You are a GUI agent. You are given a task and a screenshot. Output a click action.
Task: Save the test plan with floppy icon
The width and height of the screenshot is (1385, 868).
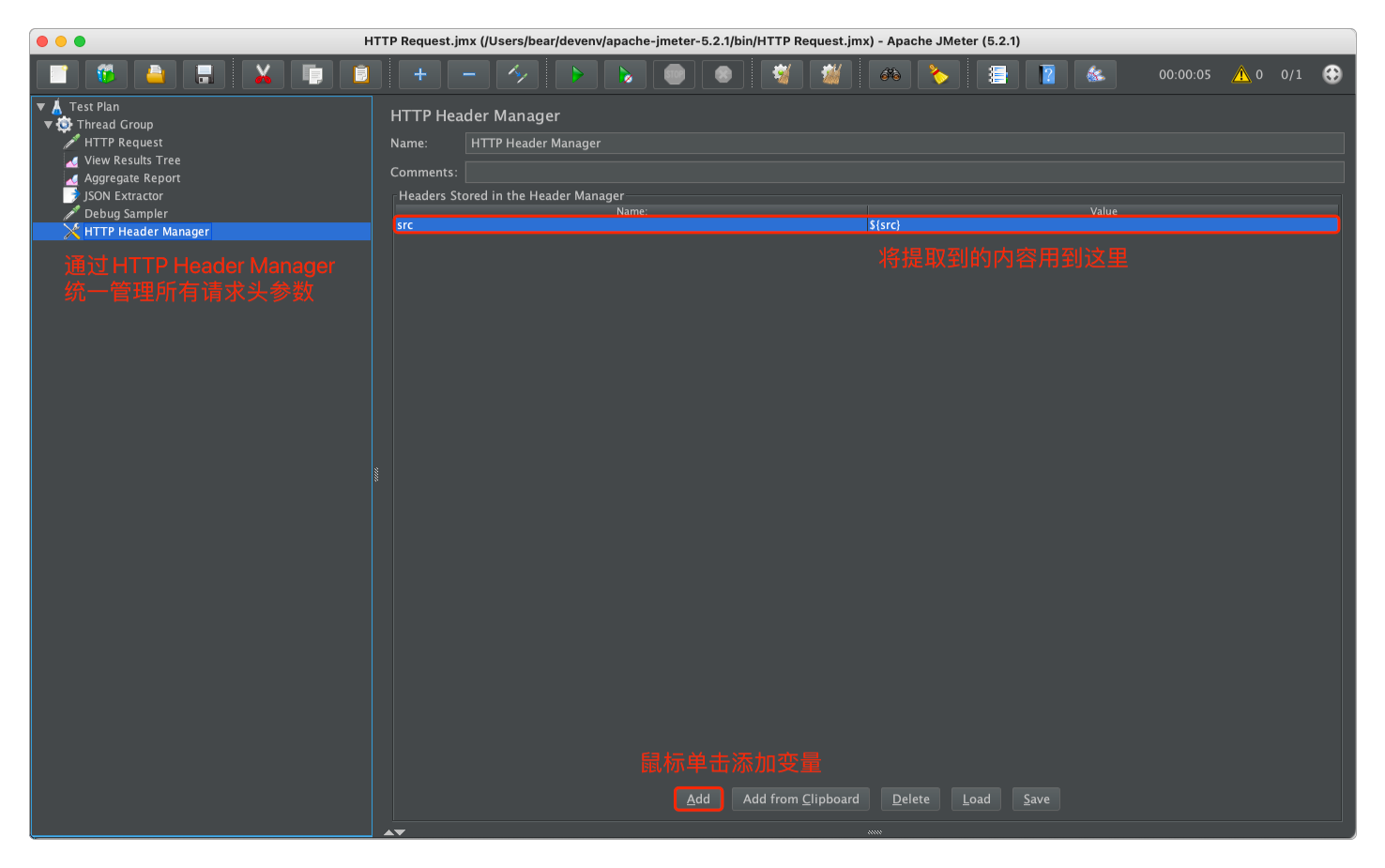[205, 74]
